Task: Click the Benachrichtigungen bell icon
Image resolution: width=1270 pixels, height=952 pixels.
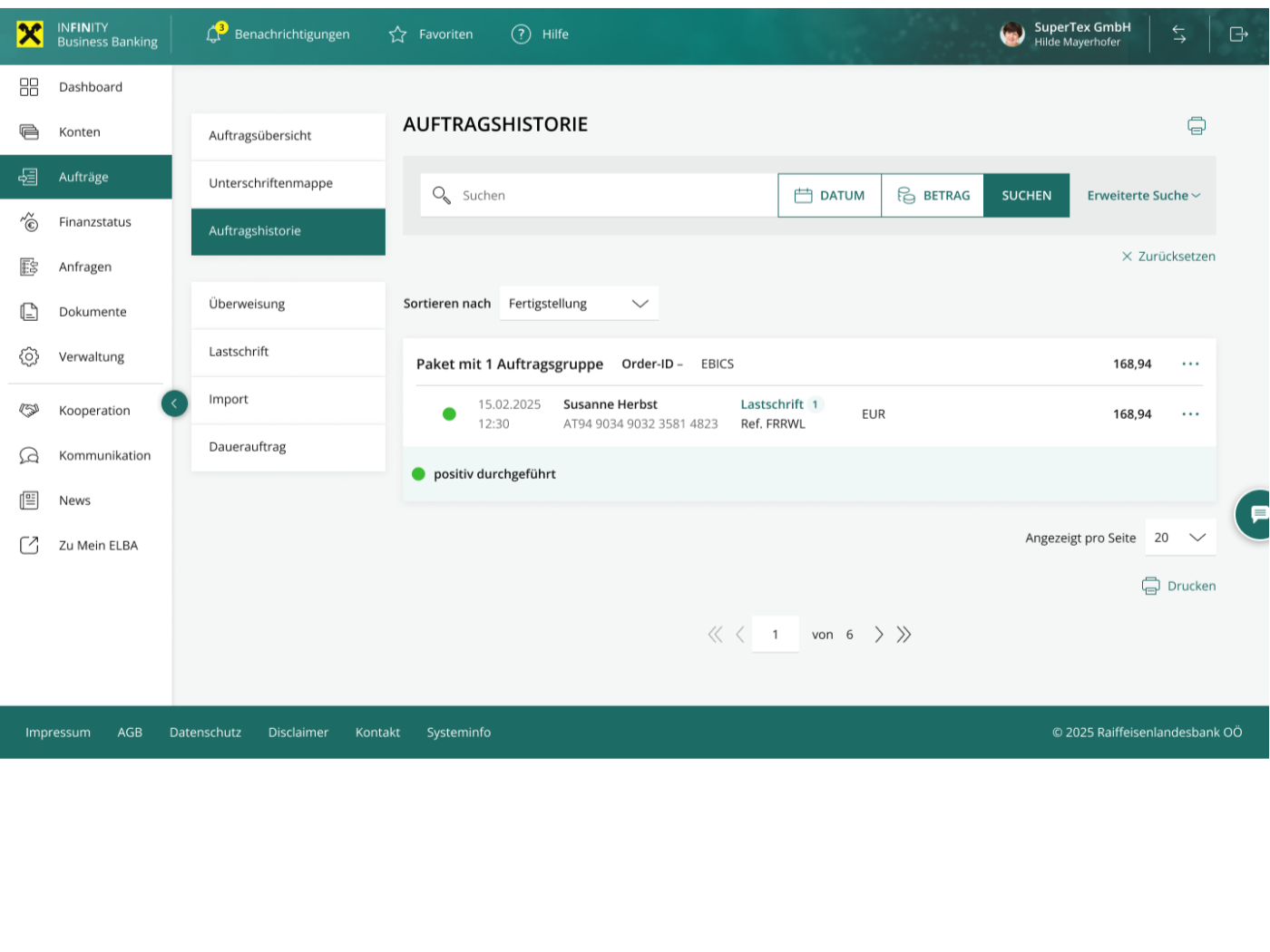Action: [x=214, y=34]
